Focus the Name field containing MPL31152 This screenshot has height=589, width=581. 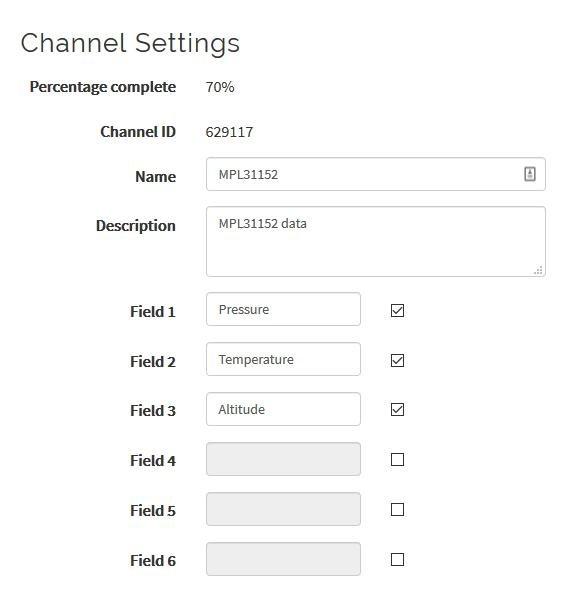376,174
